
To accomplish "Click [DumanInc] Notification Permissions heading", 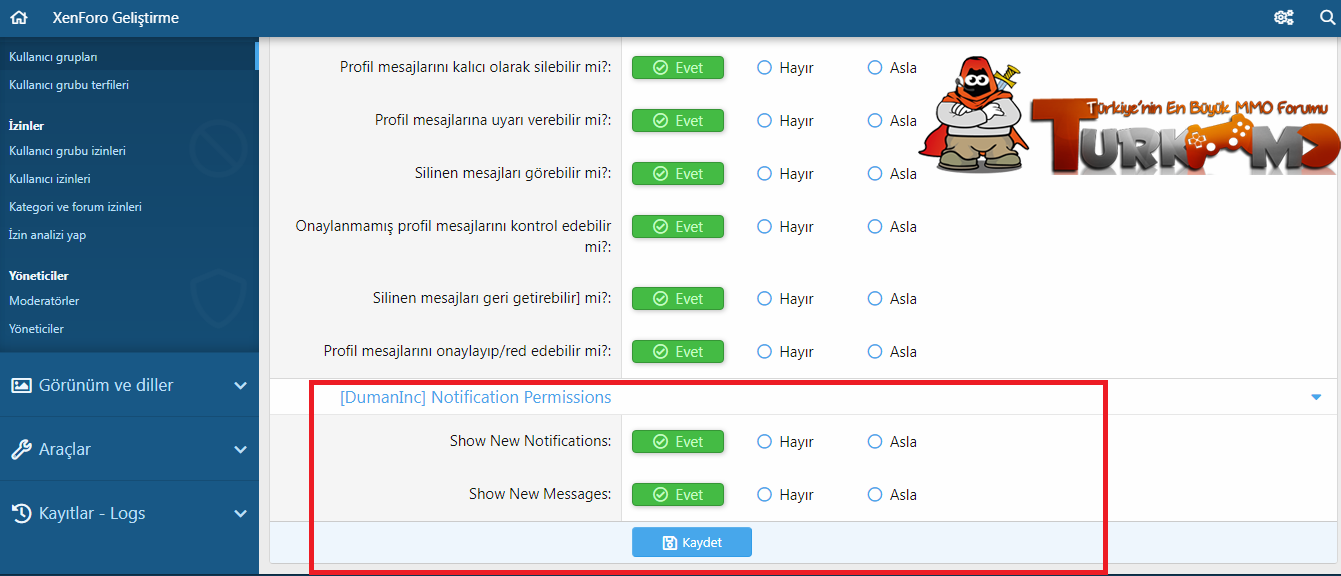I will click(476, 397).
